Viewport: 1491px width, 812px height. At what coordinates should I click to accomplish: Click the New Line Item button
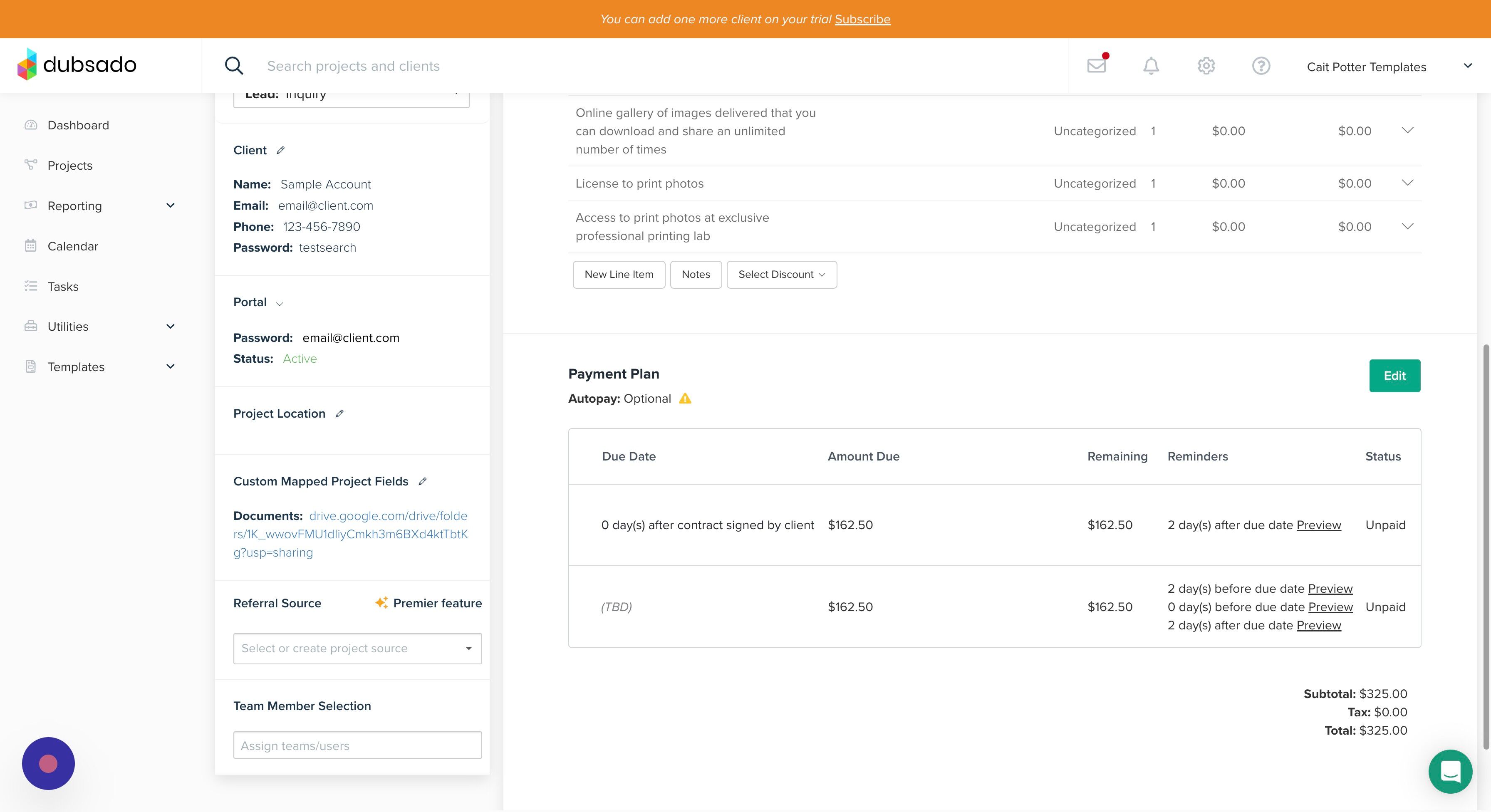point(619,274)
